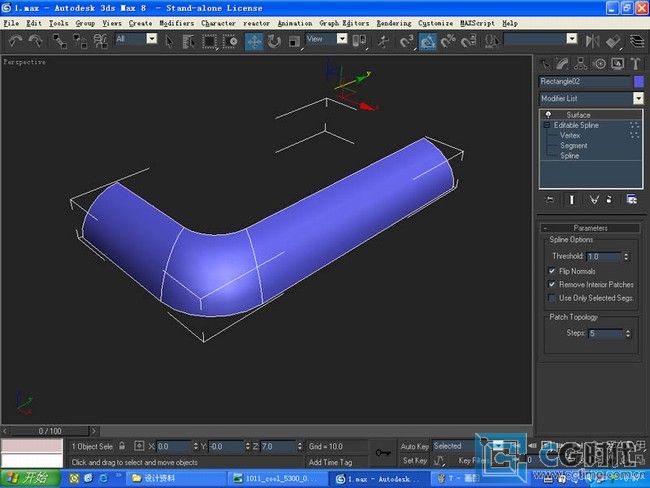
Task: Activate Select and Link tool
Action: tap(60, 41)
